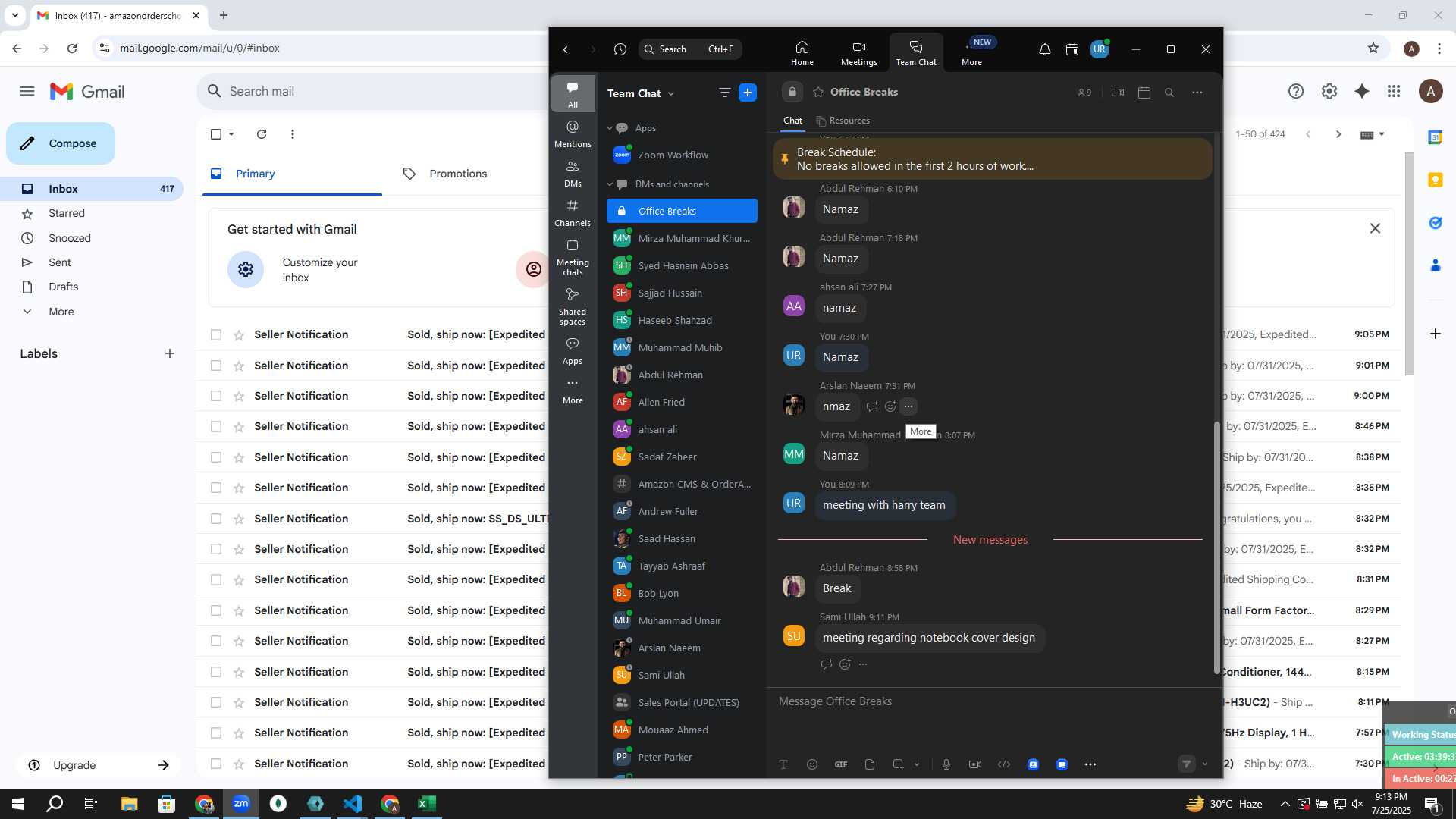Record an audio message
The height and width of the screenshot is (819, 1456).
pos(946,764)
